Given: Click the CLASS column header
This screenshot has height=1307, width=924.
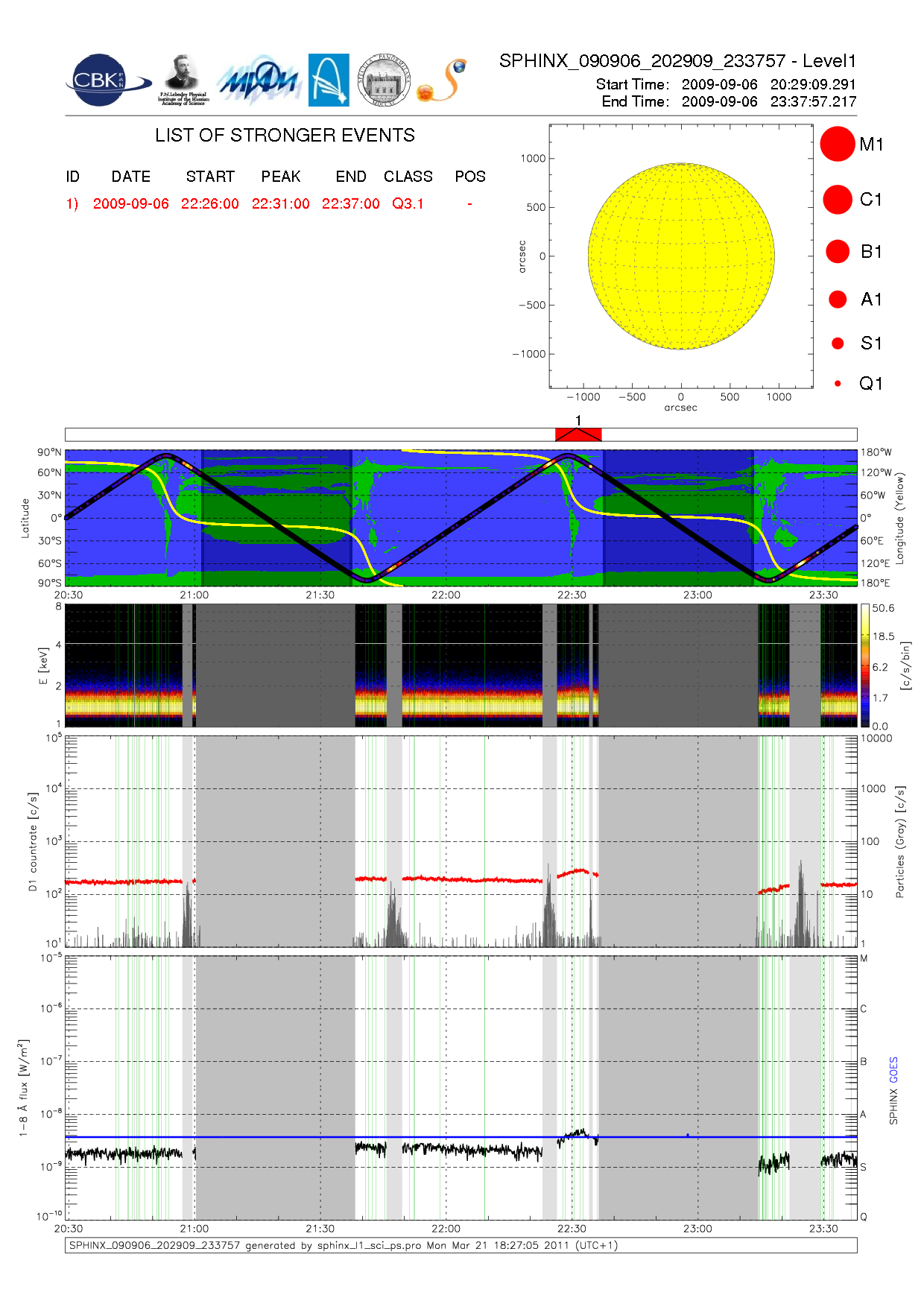Looking at the screenshot, I should [408, 177].
